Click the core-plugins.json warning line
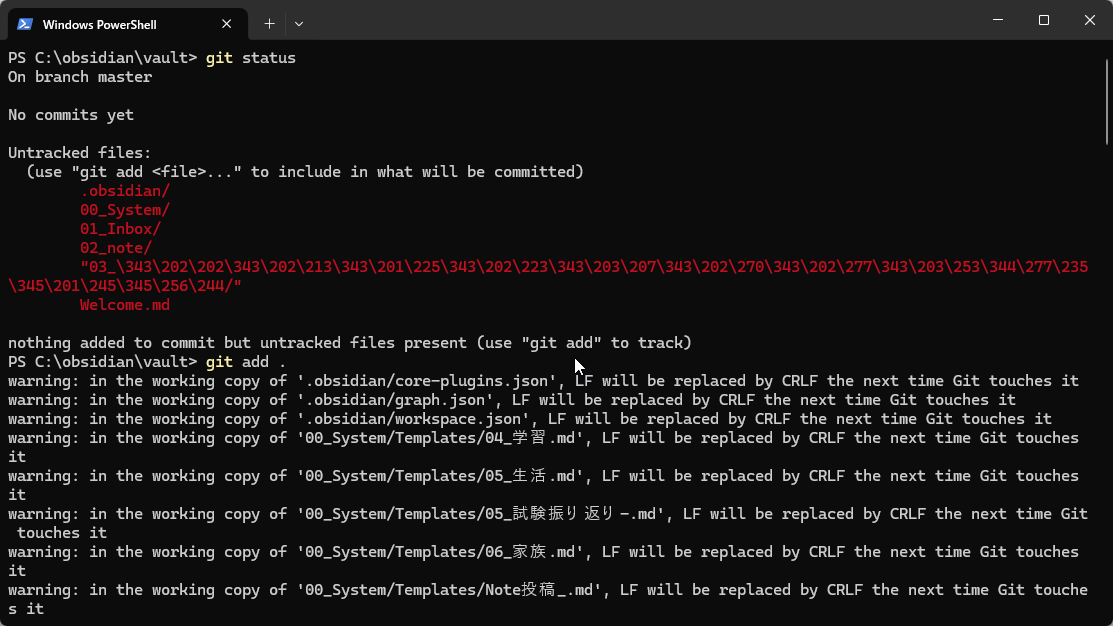1113x626 pixels. 543,381
